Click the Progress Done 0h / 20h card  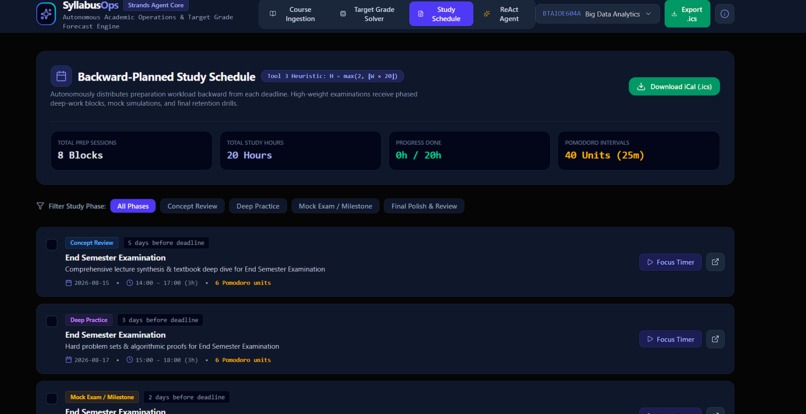point(469,150)
